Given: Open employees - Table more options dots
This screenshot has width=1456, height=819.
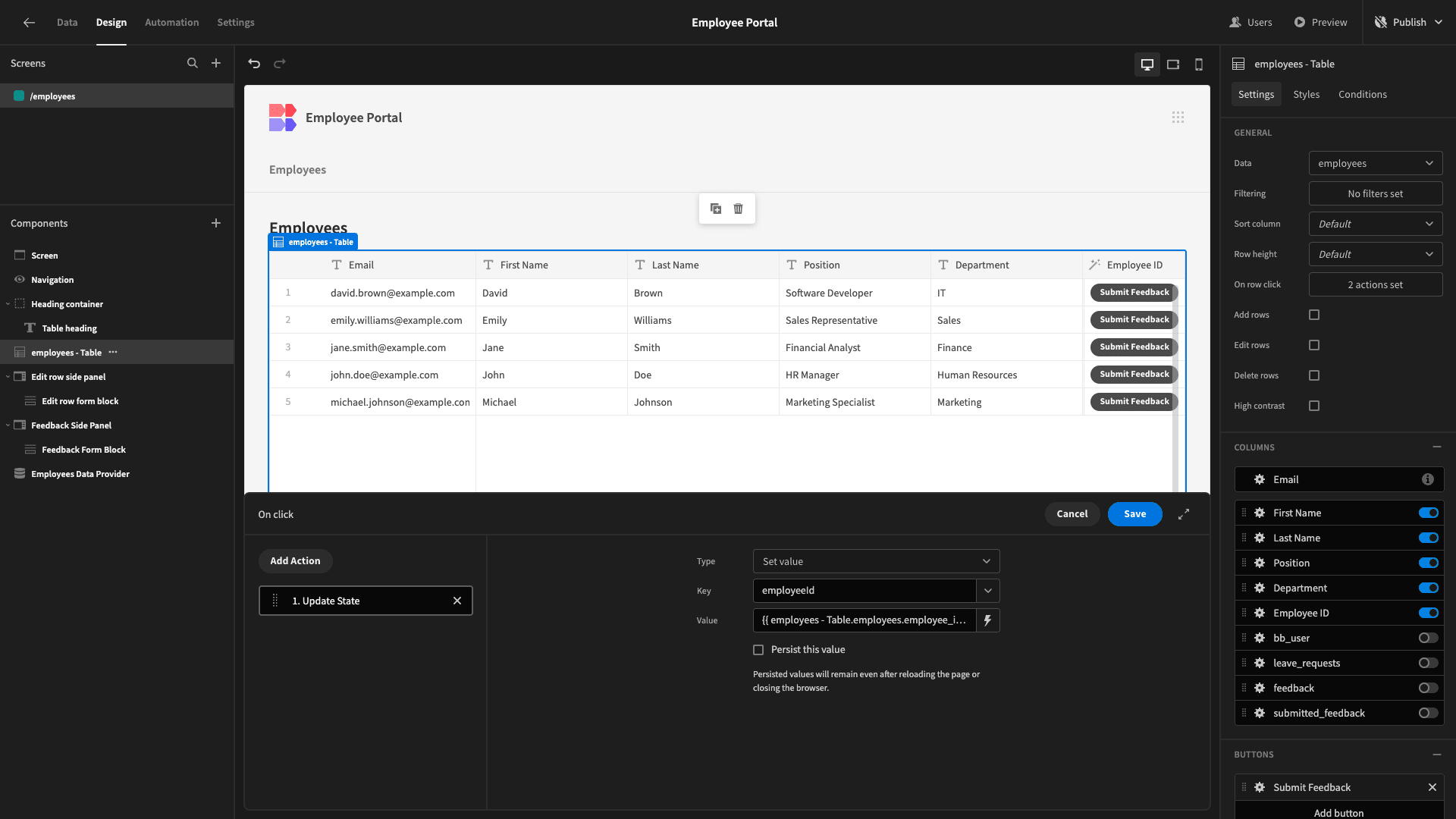Looking at the screenshot, I should pyautogui.click(x=113, y=353).
